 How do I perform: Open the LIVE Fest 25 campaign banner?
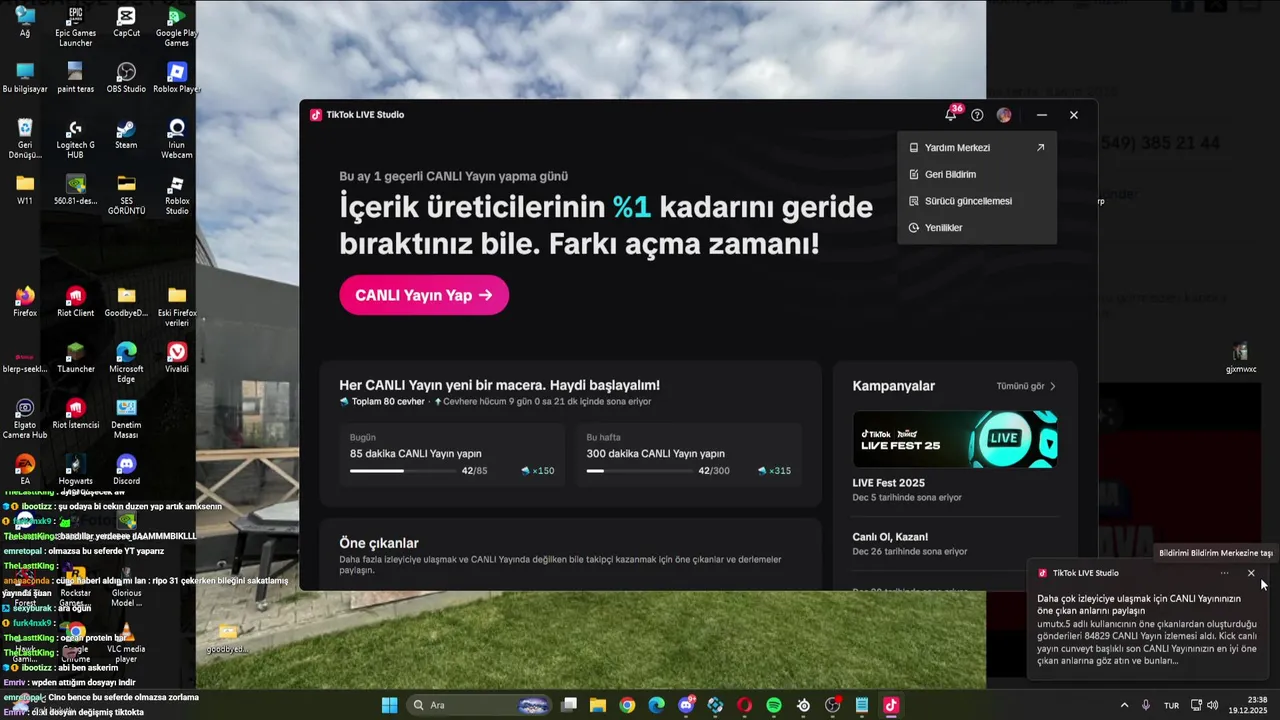pyautogui.click(x=955, y=439)
